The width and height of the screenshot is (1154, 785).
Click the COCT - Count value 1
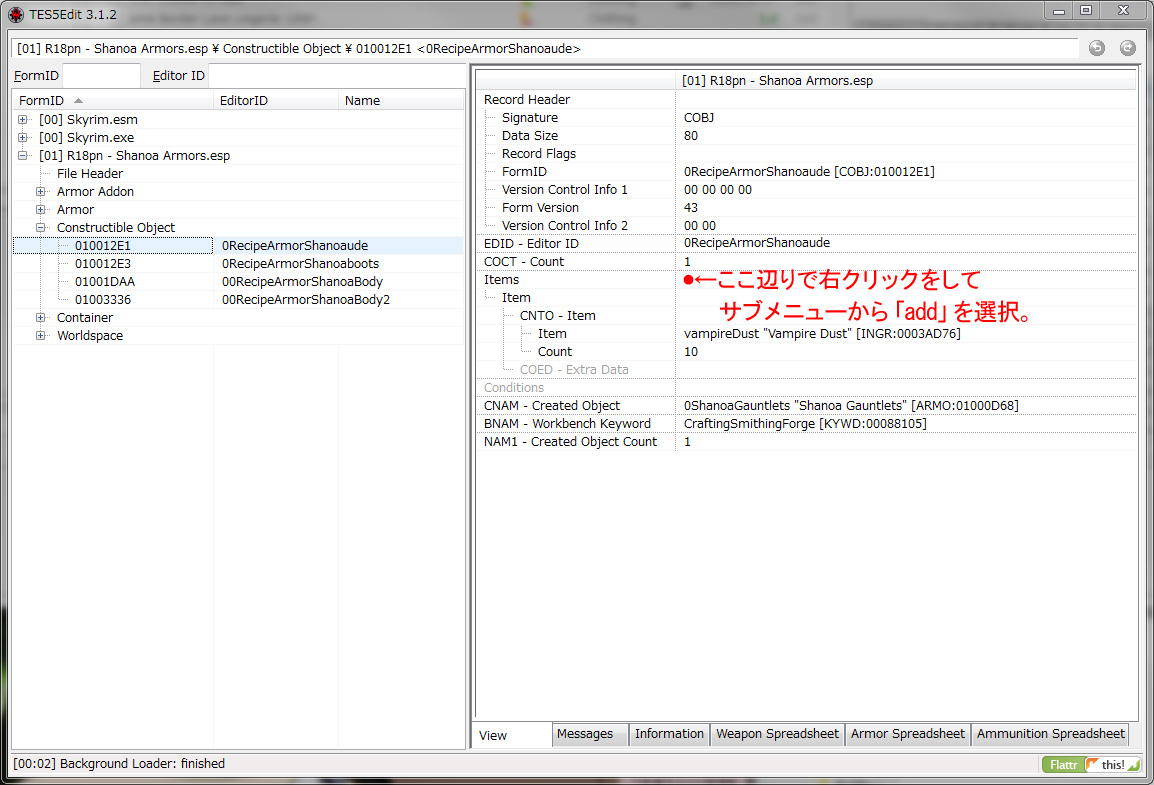(x=687, y=262)
